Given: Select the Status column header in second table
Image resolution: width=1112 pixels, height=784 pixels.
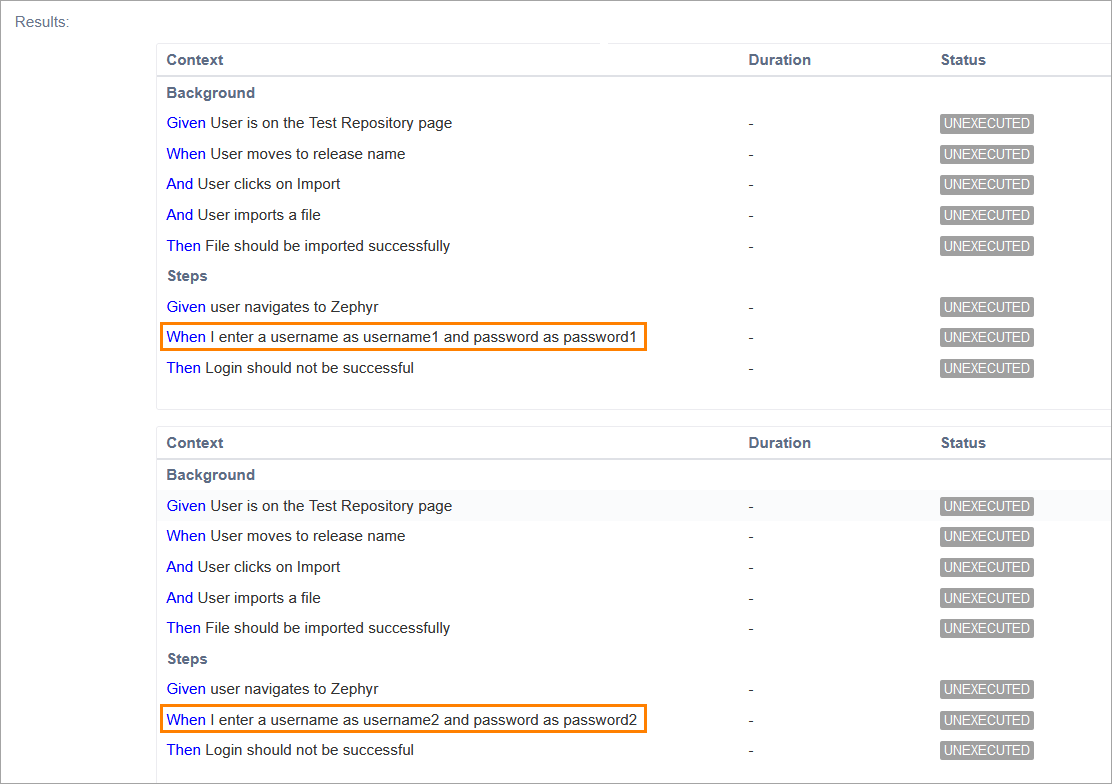Looking at the screenshot, I should click(x=963, y=443).
